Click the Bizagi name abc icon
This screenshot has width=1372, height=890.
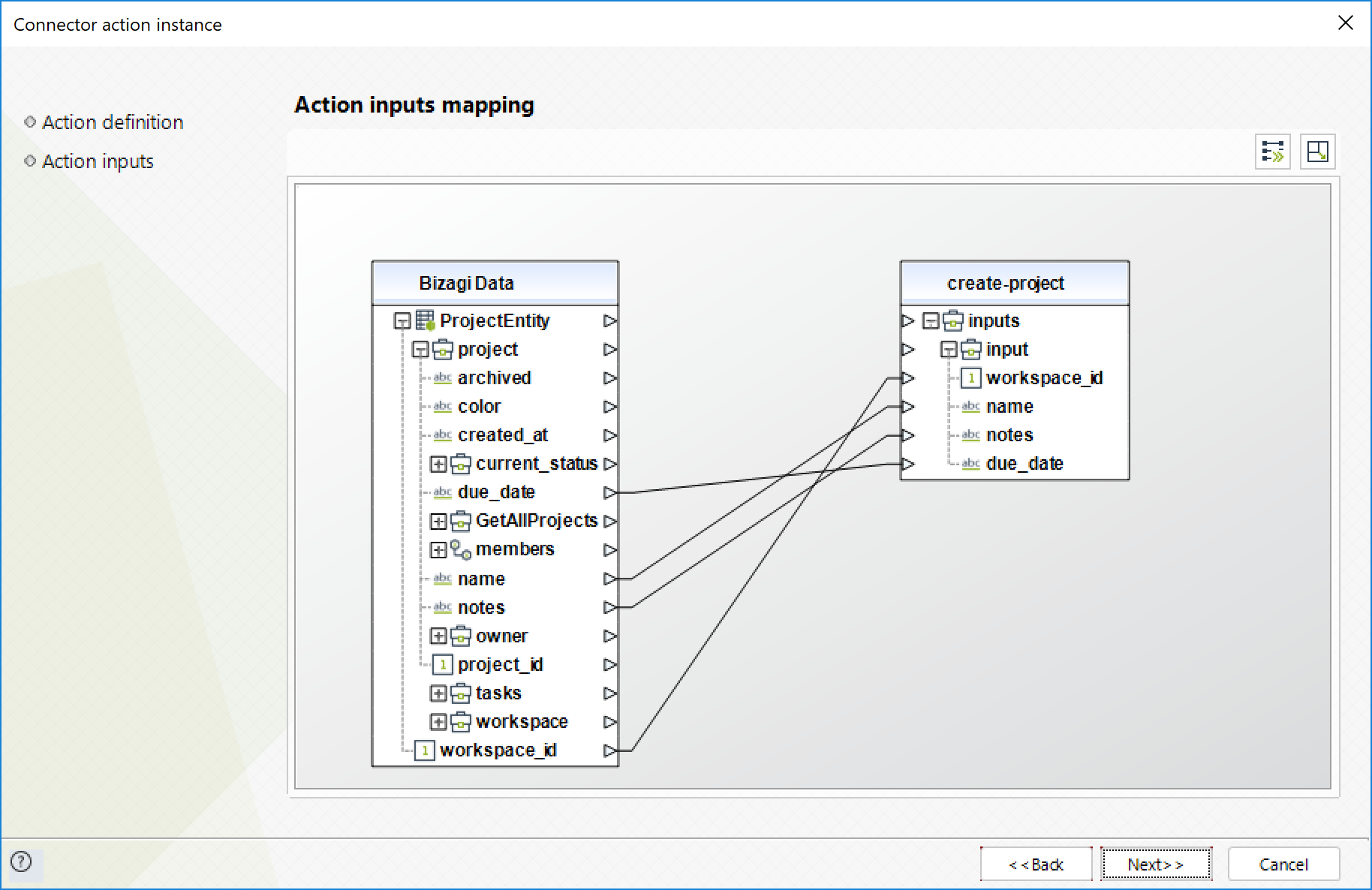point(443,579)
